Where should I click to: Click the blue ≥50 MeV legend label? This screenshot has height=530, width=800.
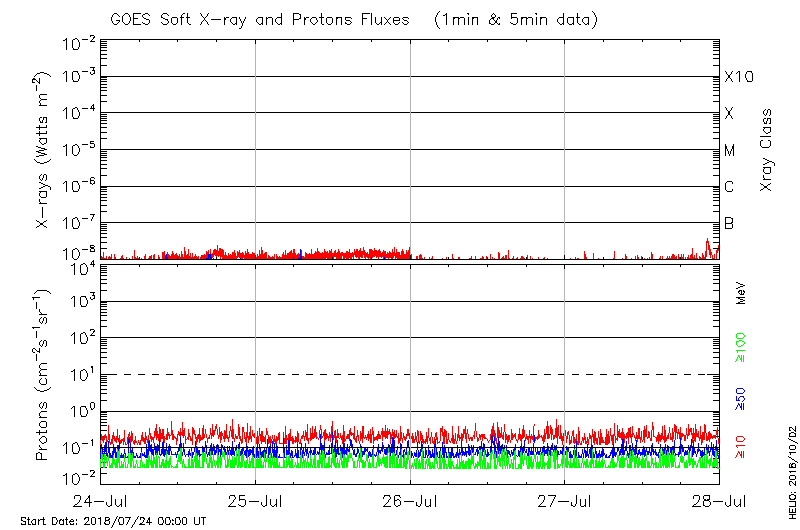741,397
